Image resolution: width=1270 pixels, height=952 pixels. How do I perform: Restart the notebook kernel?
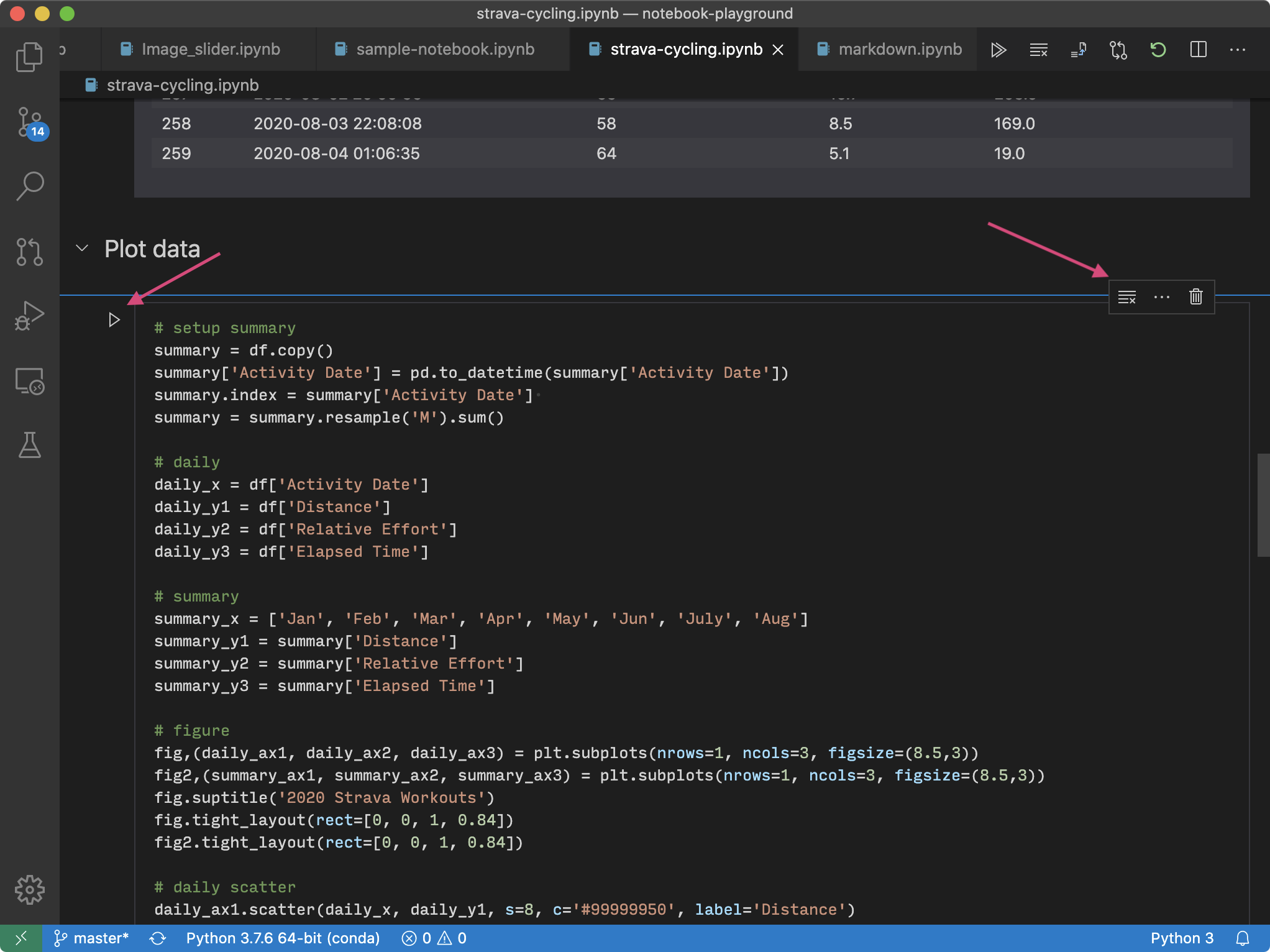click(1158, 50)
